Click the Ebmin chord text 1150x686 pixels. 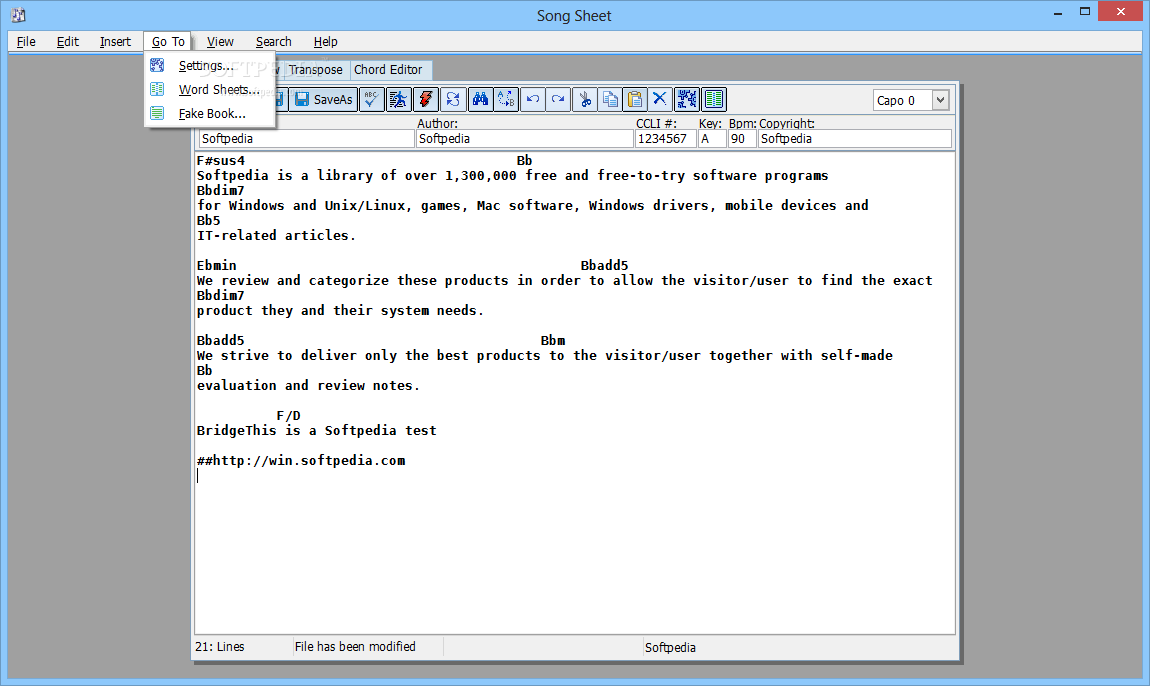[x=216, y=266]
